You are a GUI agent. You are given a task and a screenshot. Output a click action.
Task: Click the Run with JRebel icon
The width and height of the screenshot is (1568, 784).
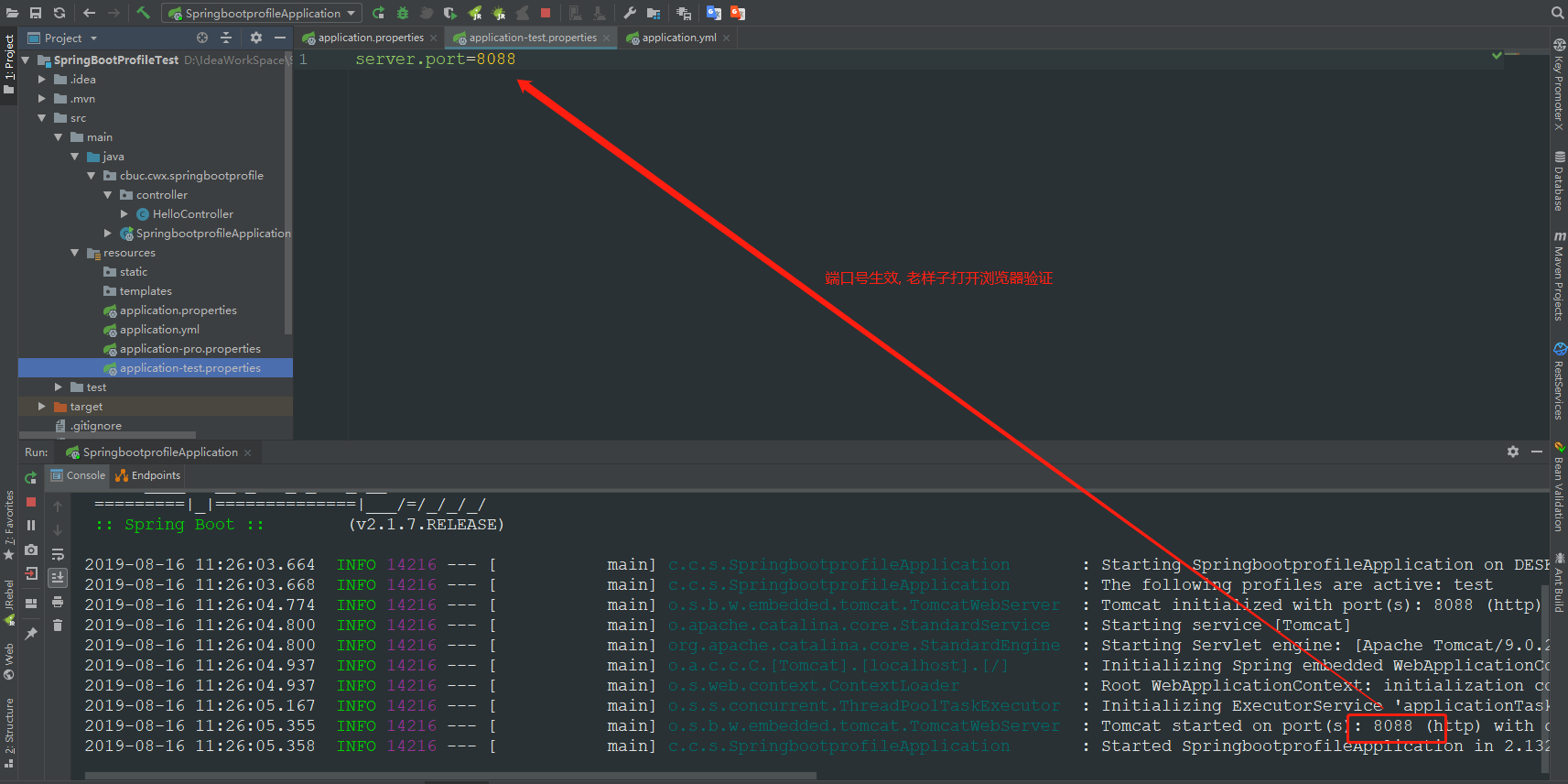pos(474,13)
